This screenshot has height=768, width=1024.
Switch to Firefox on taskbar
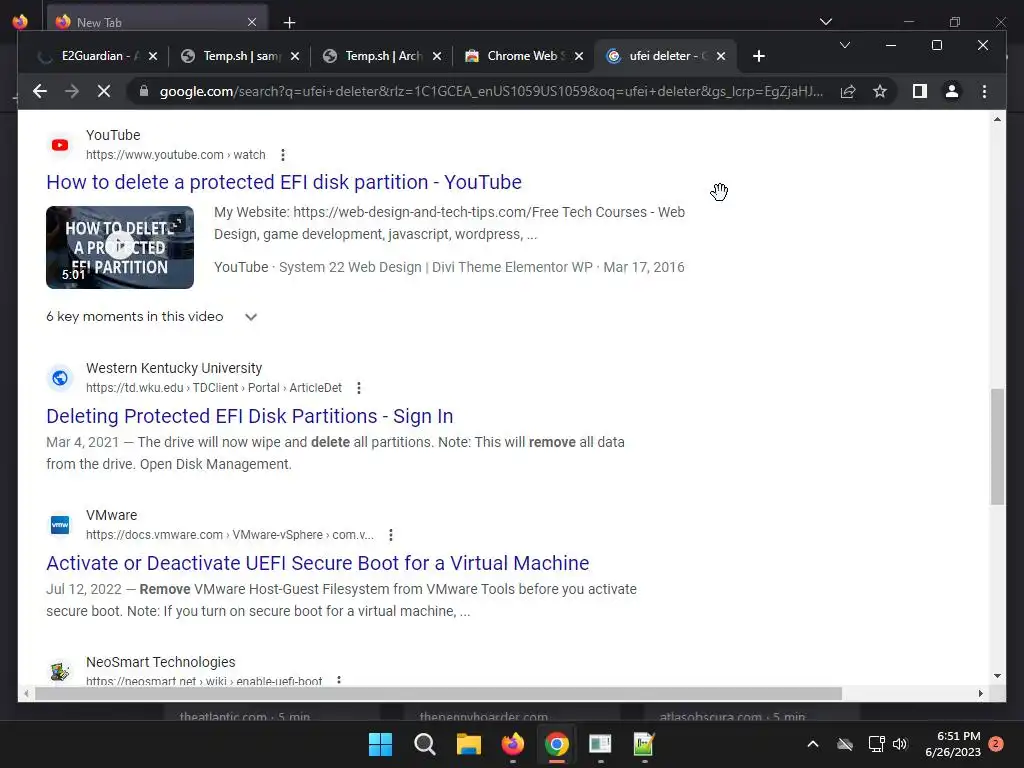[x=513, y=744]
